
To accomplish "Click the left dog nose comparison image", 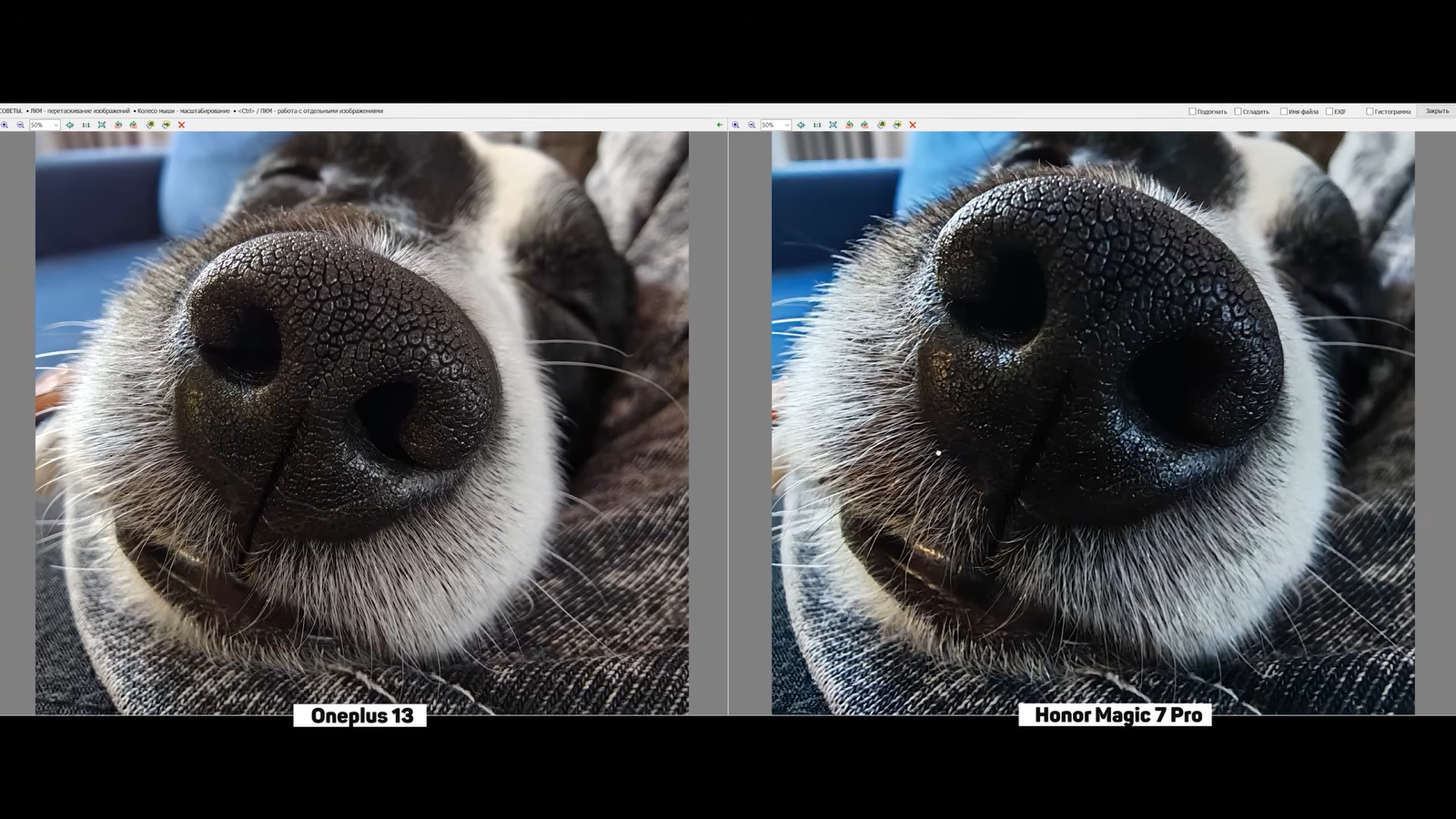I will [x=362, y=423].
